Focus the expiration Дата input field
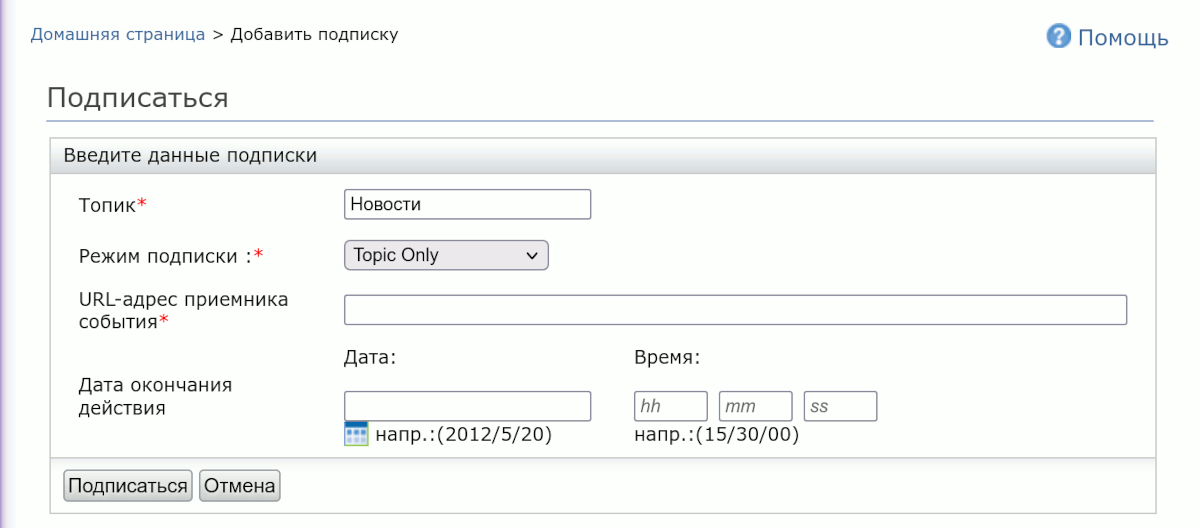Viewport: 1200px width, 528px height. (467, 406)
